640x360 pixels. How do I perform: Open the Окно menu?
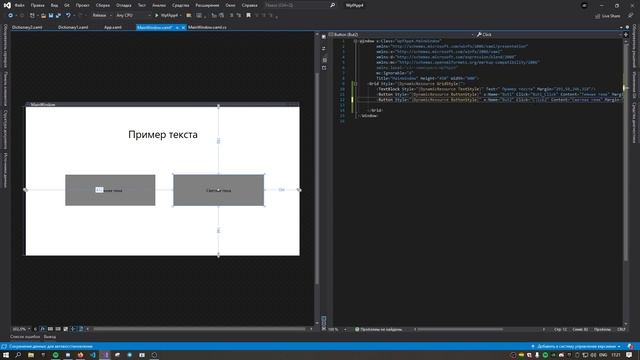(x=231, y=5)
